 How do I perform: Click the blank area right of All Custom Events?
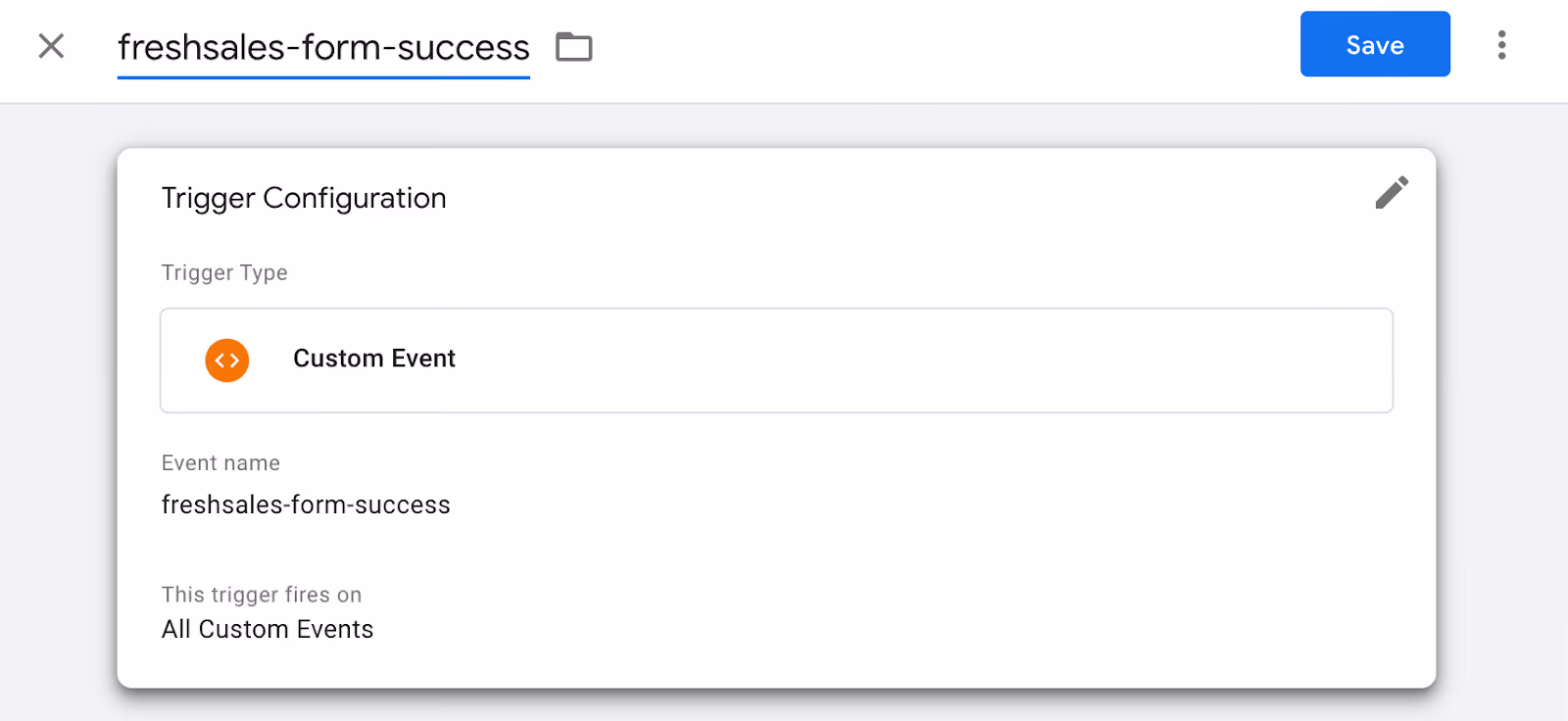[882, 629]
